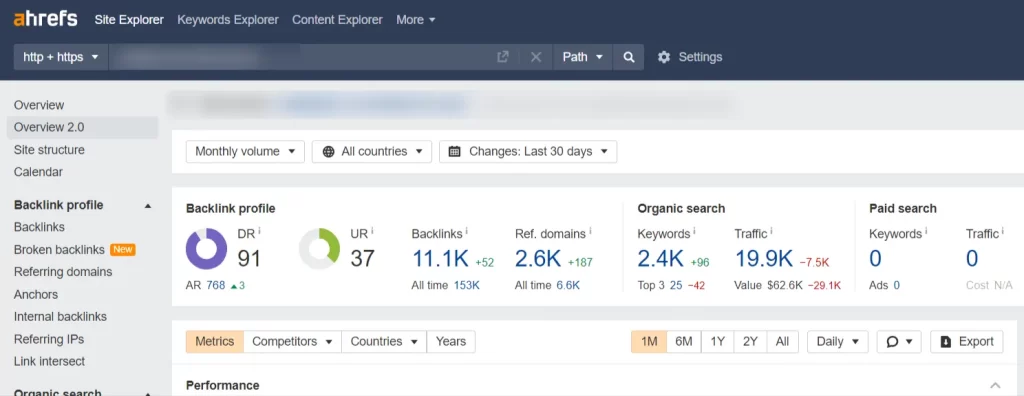Open Changes: Last 30 days dropdown
The width and height of the screenshot is (1024, 396).
(528, 152)
